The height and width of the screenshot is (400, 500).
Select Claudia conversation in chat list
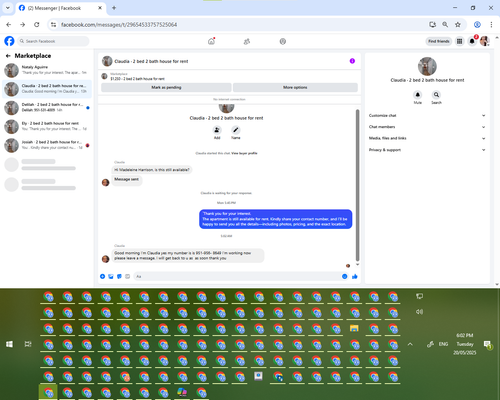[47, 89]
